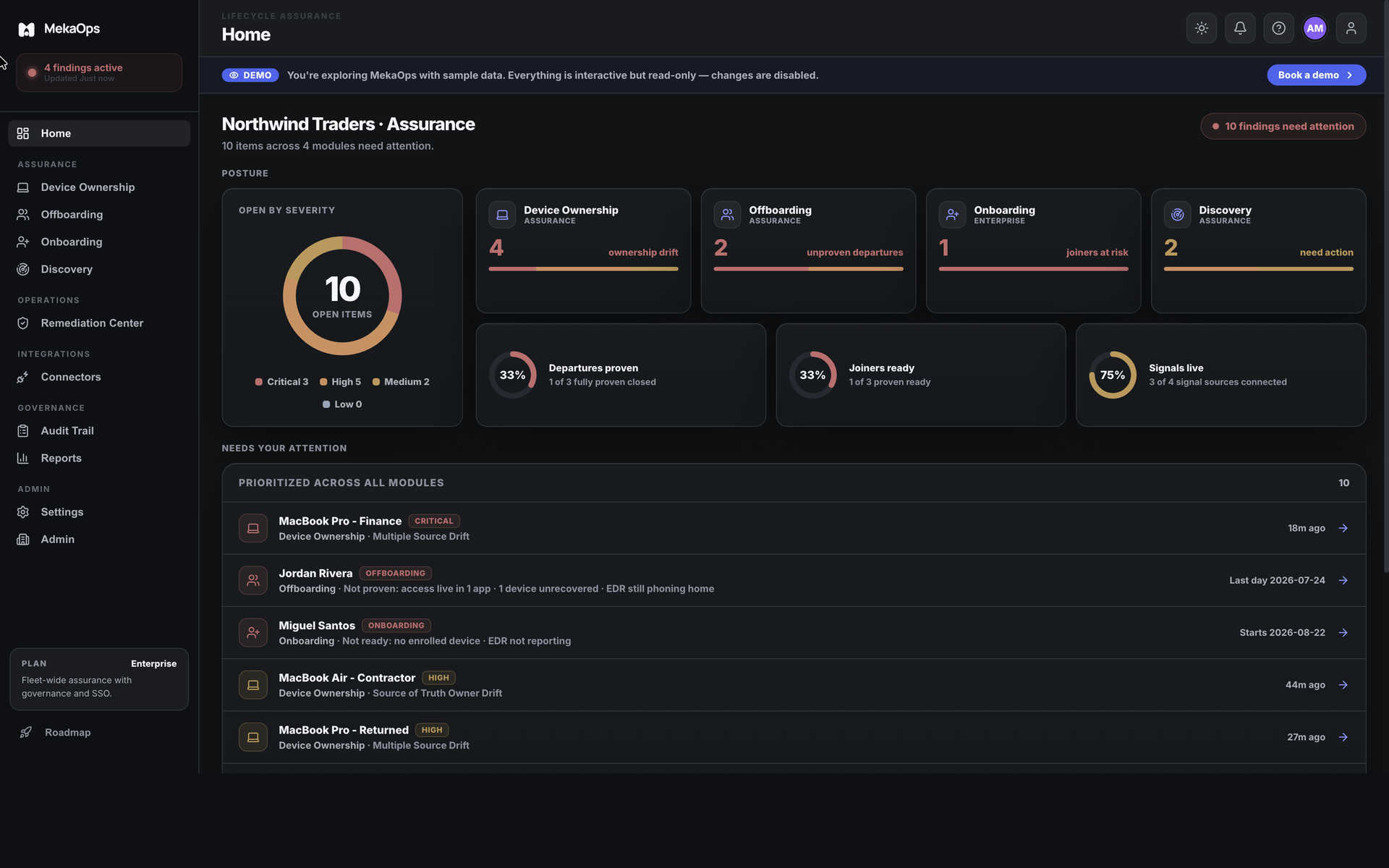Click the Roadmap rocket icon
Image resolution: width=1389 pixels, height=868 pixels.
26,732
